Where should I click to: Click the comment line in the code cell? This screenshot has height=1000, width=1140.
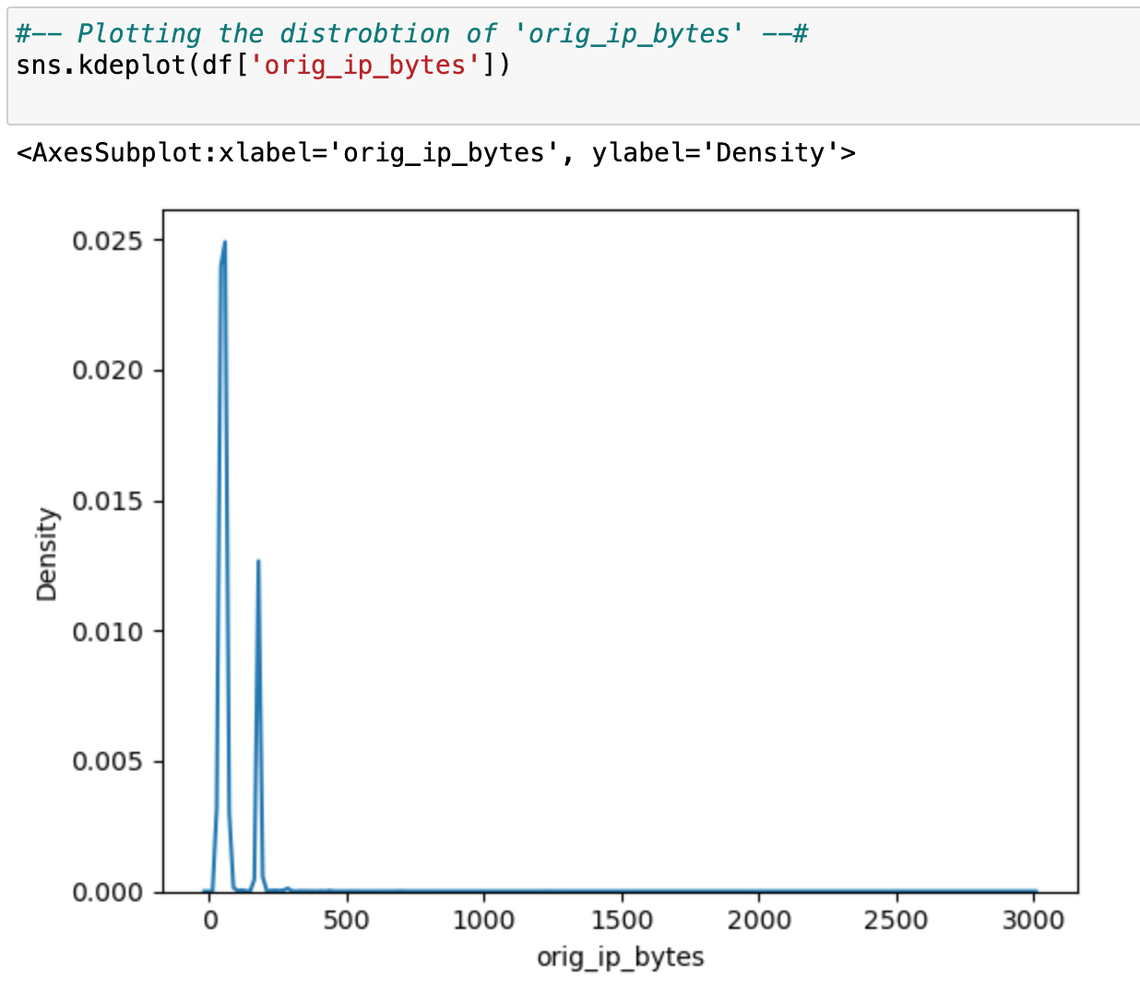(412, 33)
